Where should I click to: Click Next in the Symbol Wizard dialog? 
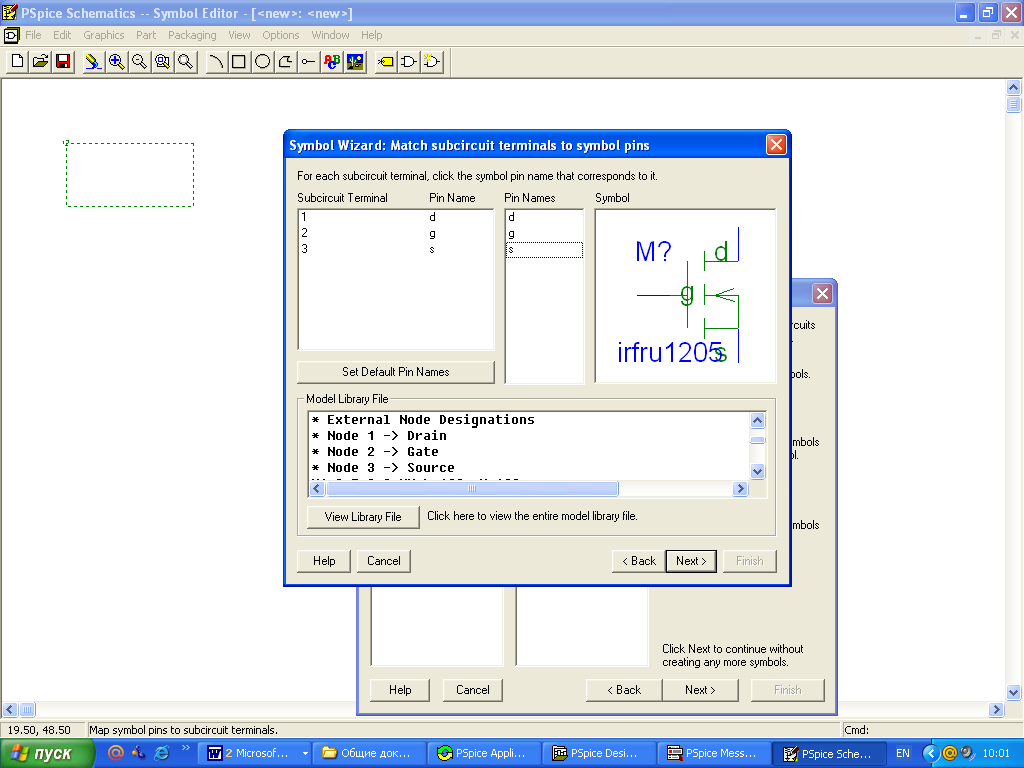pos(691,561)
